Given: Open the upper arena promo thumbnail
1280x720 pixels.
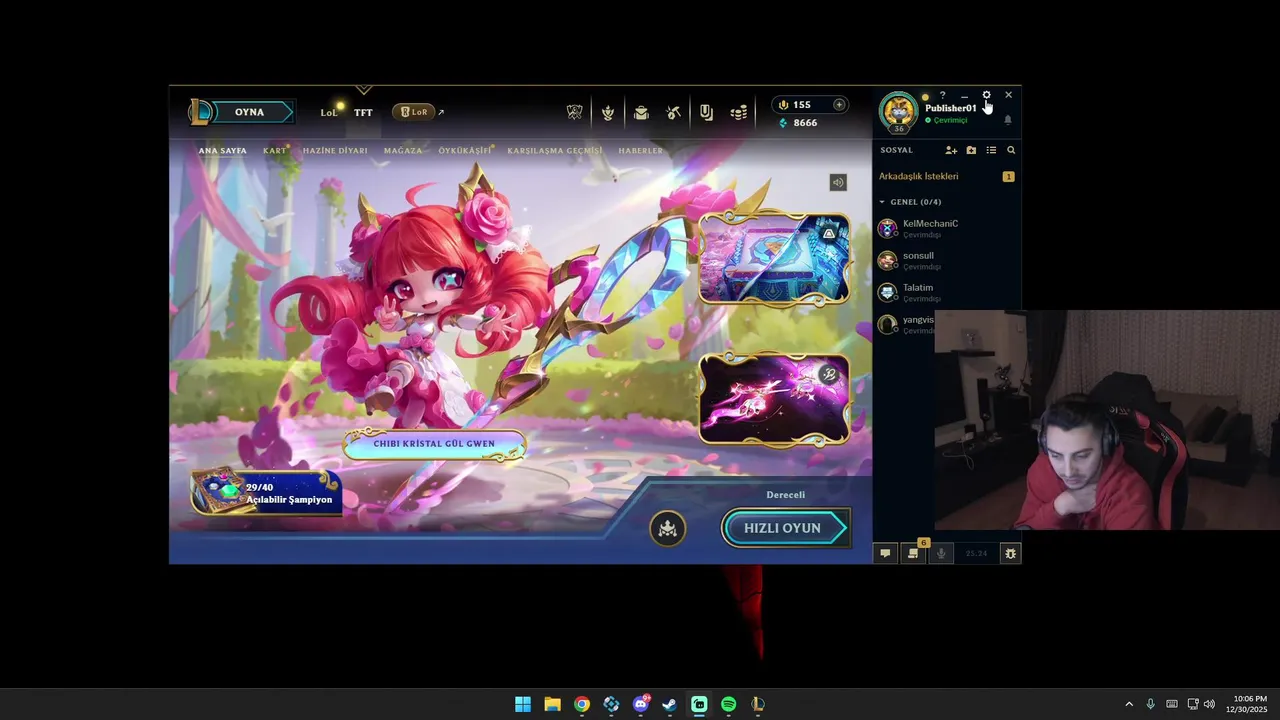Looking at the screenshot, I should coord(774,258).
